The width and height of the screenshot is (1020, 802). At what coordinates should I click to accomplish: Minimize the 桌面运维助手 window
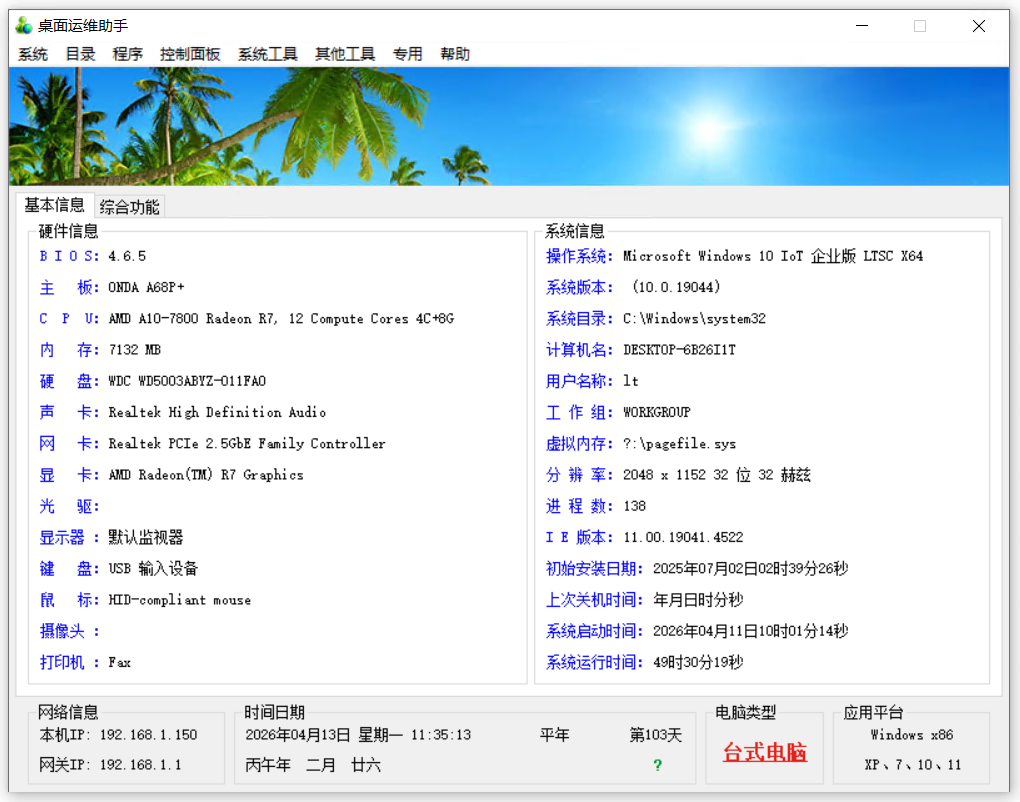[862, 26]
